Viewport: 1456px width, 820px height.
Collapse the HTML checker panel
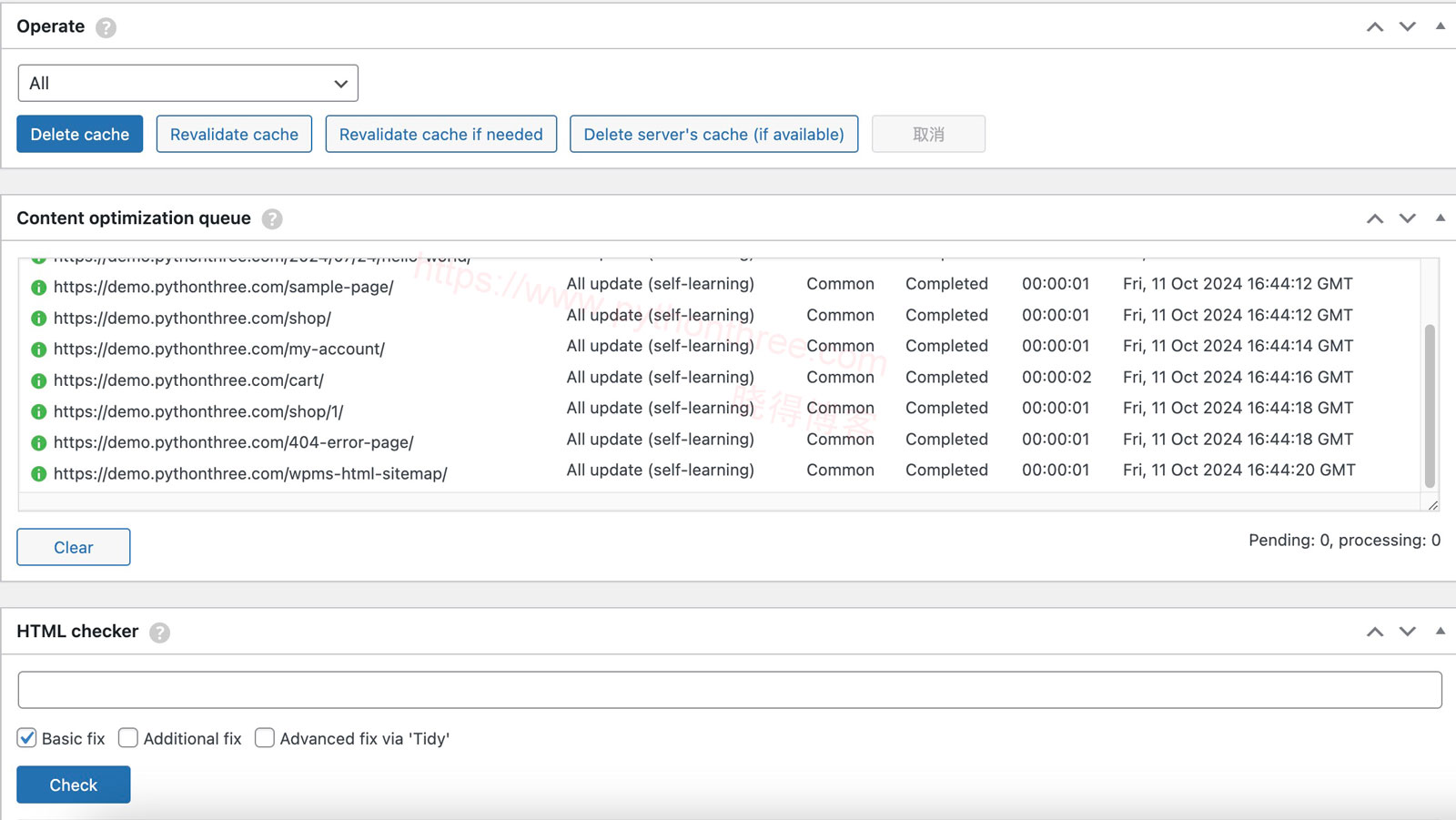(1441, 631)
